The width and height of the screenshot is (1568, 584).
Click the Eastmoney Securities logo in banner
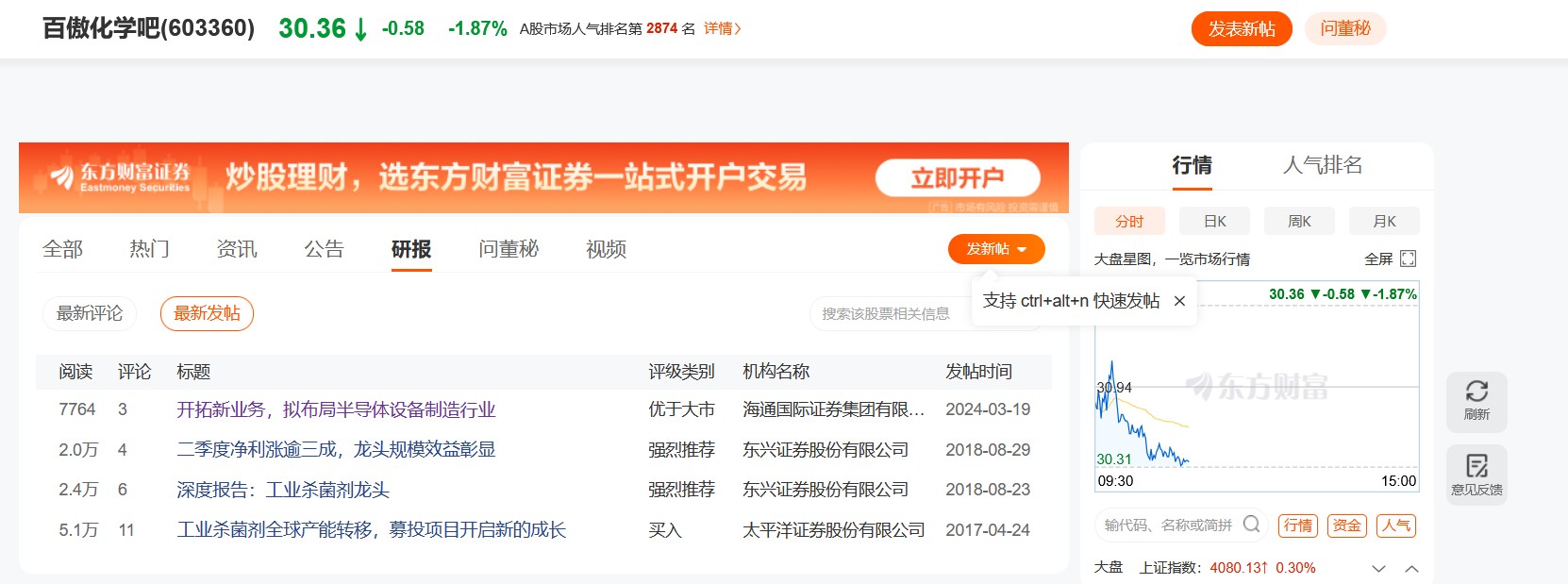[x=120, y=176]
